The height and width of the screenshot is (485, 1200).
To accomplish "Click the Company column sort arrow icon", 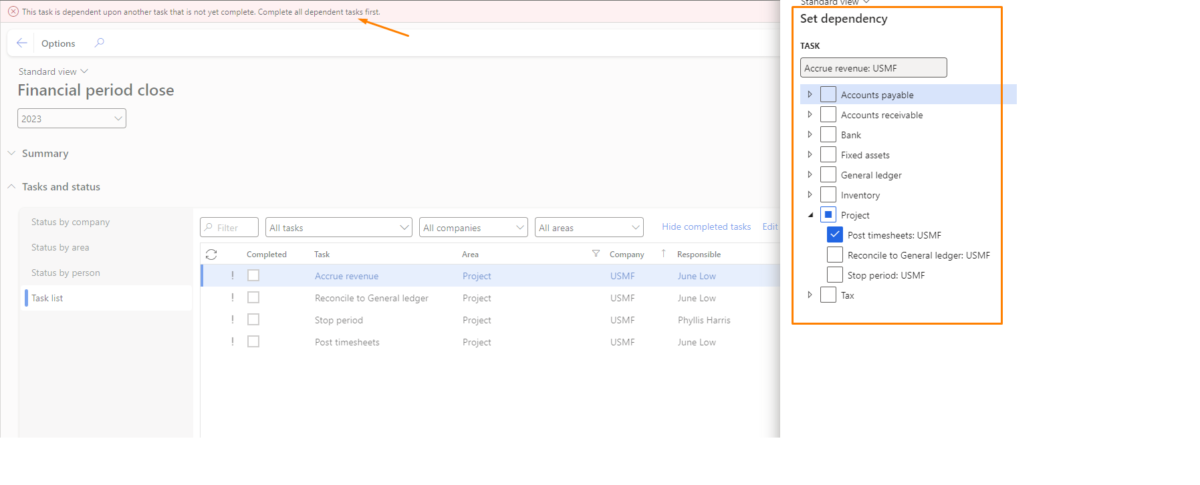I will [663, 254].
